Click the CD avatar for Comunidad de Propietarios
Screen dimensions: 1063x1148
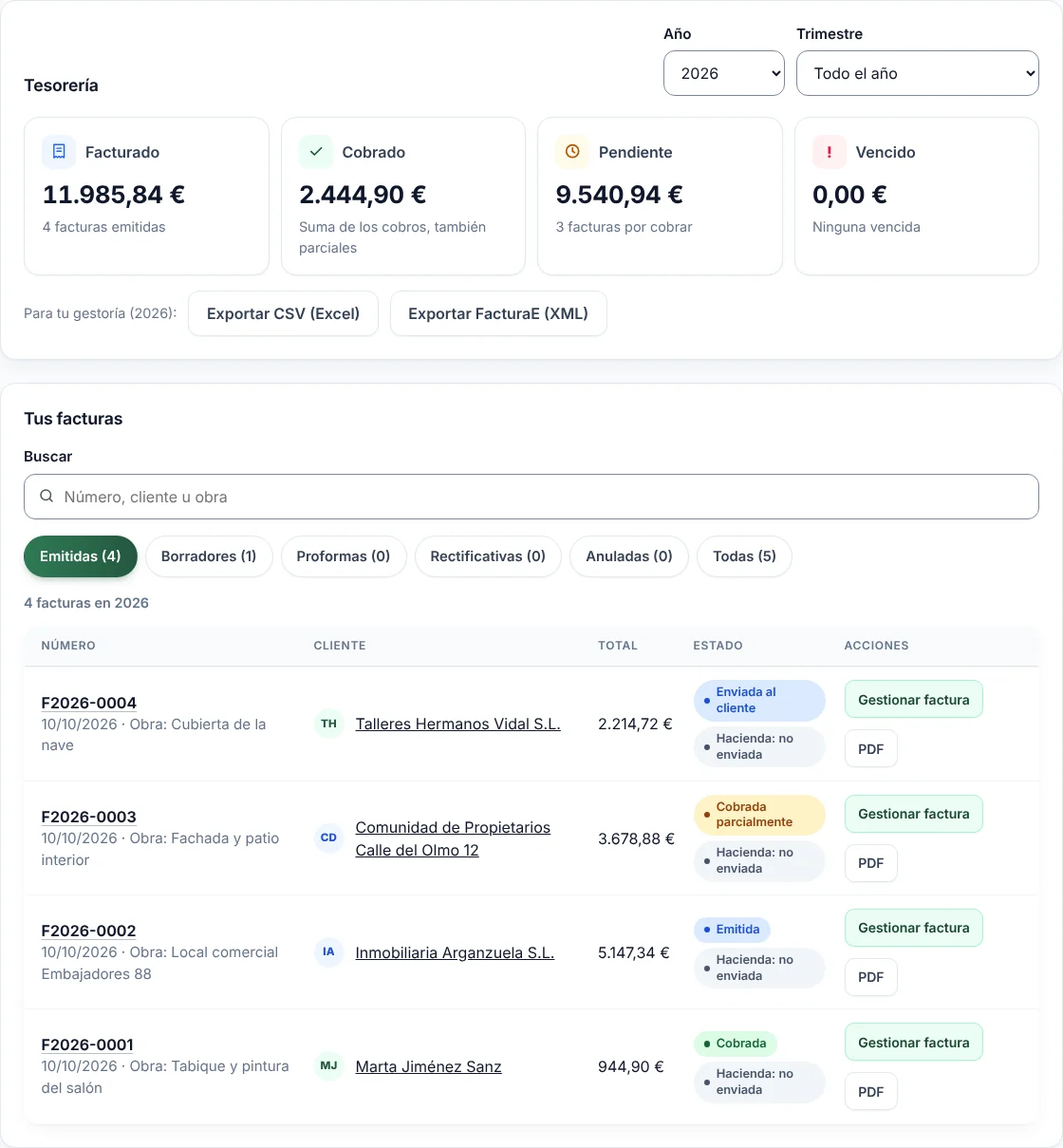click(328, 838)
